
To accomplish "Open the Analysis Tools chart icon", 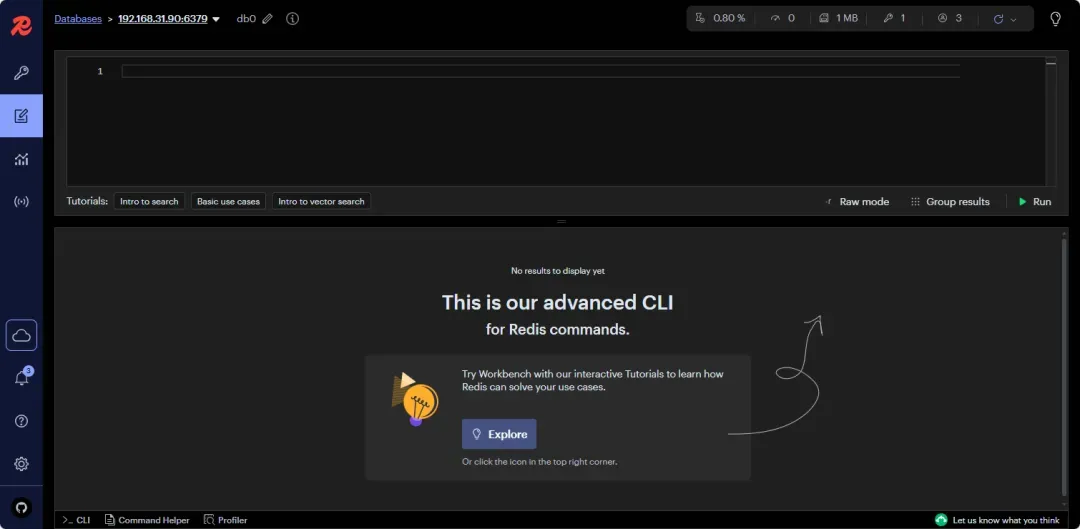I will (x=21, y=159).
